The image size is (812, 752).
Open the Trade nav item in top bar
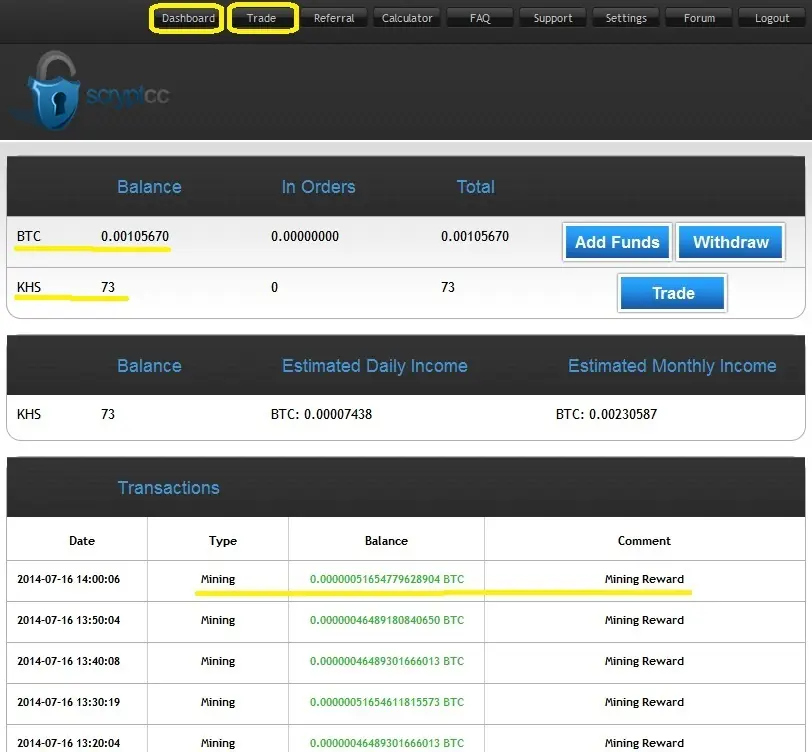pos(262,18)
